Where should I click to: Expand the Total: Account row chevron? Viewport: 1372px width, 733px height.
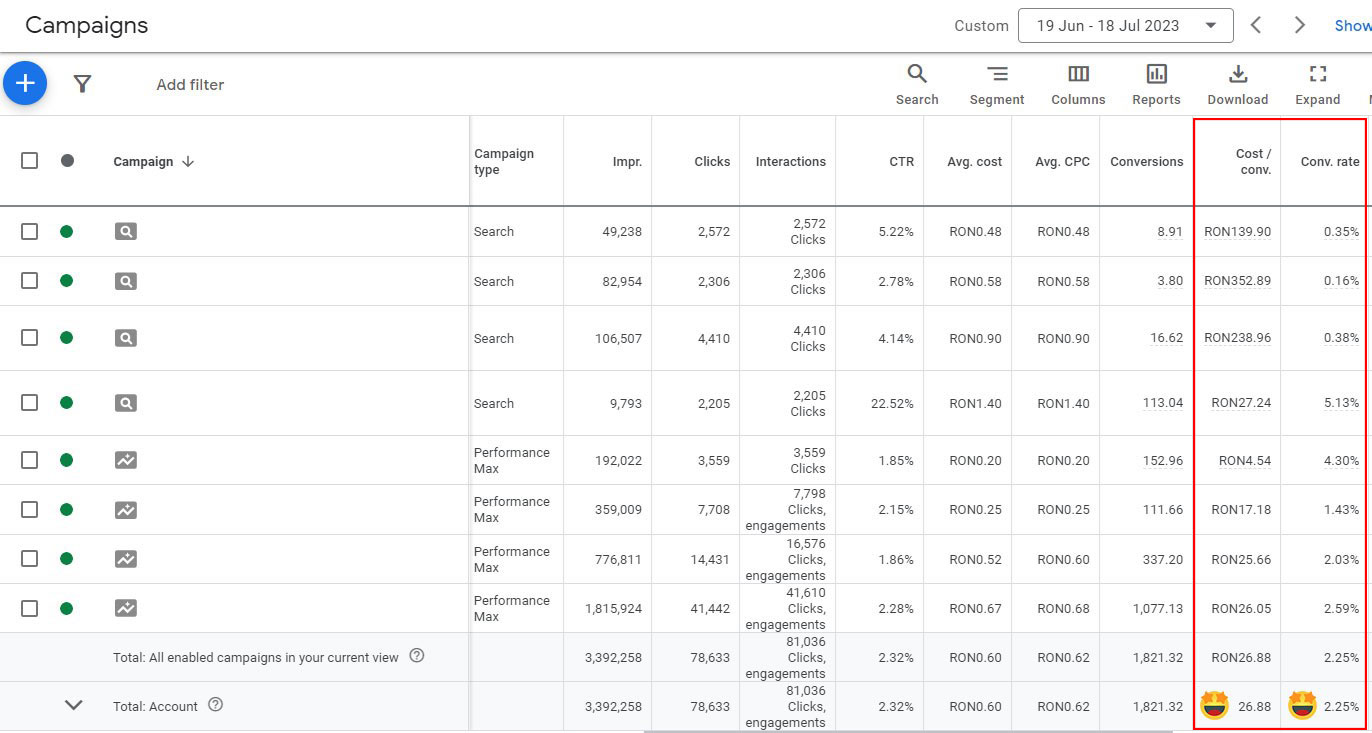pos(74,705)
